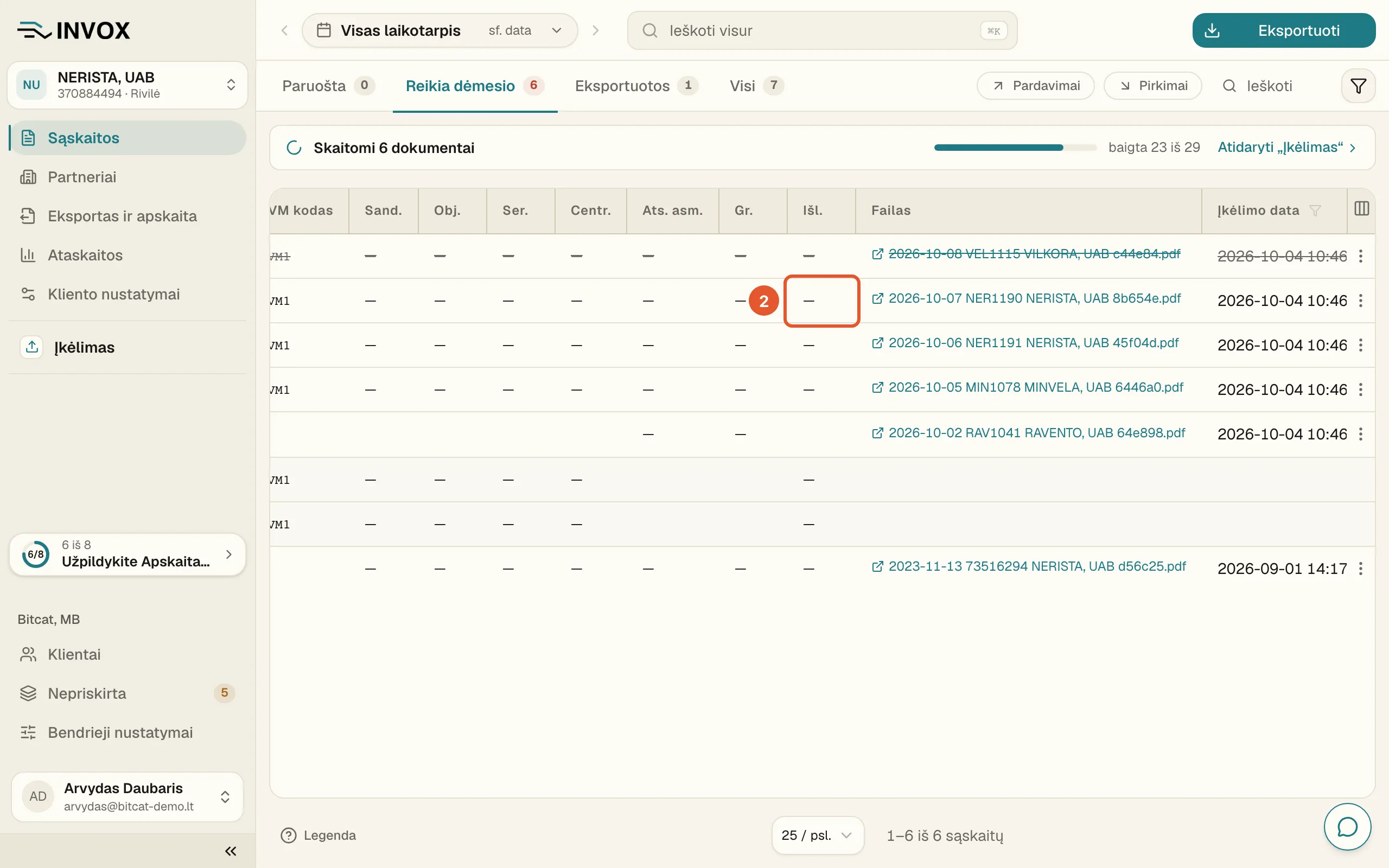
Task: Click the Eksportuoti button
Action: click(x=1283, y=30)
